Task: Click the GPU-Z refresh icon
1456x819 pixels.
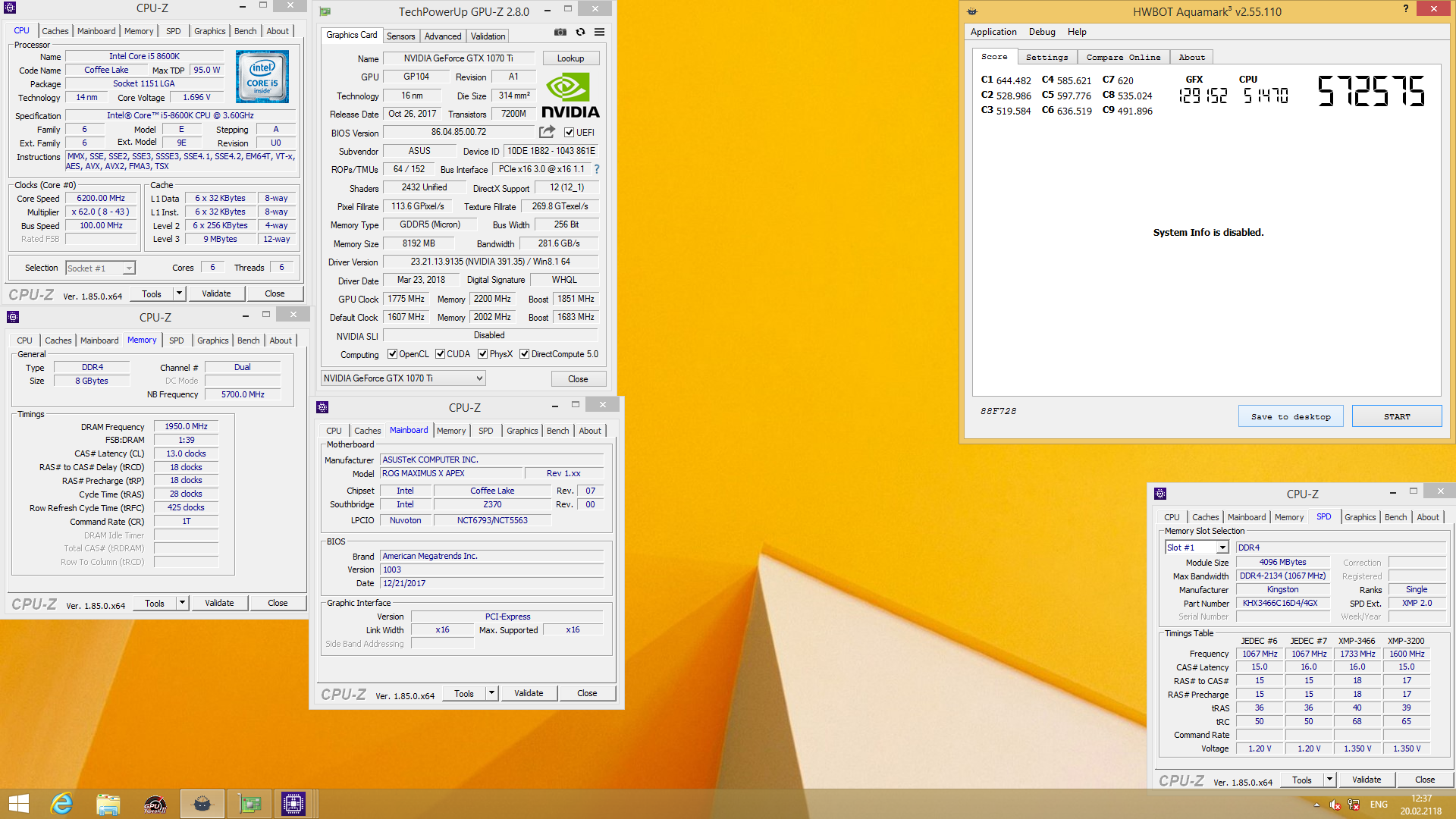Action: [580, 32]
